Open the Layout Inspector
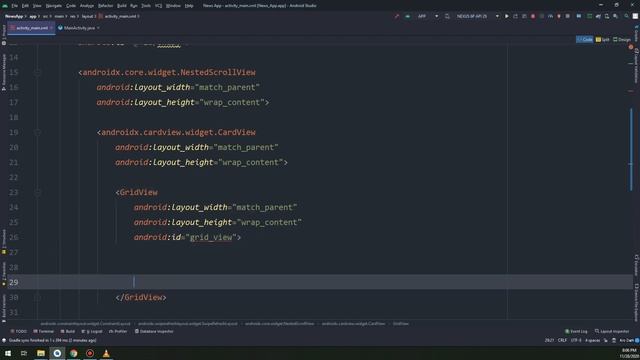Image resolution: width=640 pixels, height=360 pixels. (612, 331)
